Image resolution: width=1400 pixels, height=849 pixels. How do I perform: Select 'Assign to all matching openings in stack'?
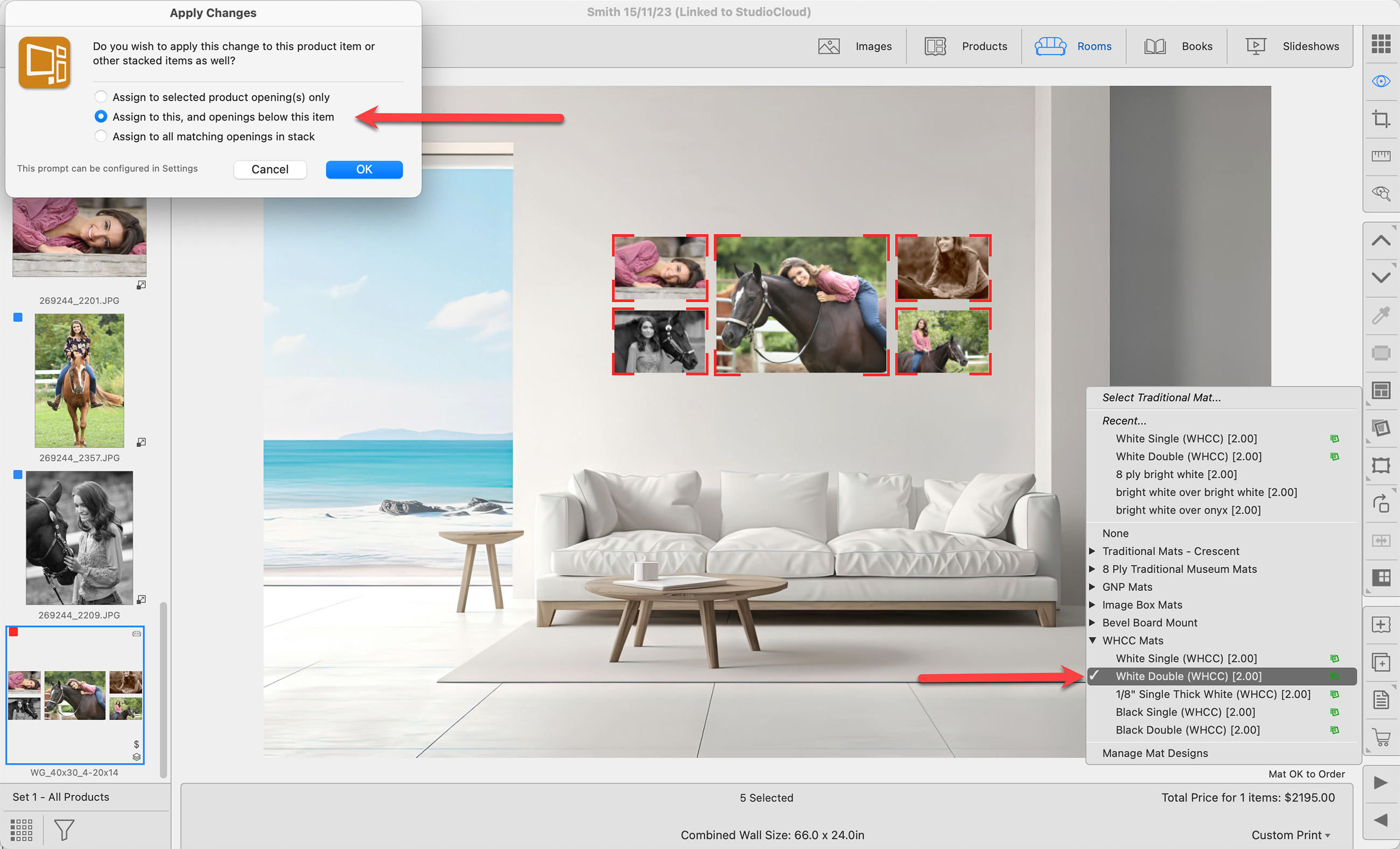[x=101, y=136]
